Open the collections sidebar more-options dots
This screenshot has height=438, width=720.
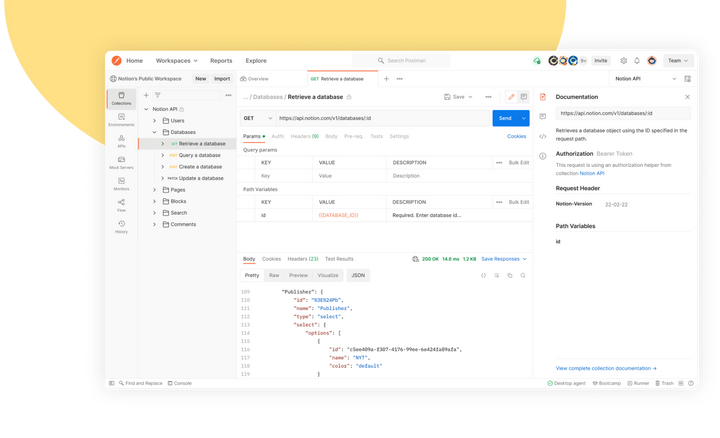[x=228, y=95]
